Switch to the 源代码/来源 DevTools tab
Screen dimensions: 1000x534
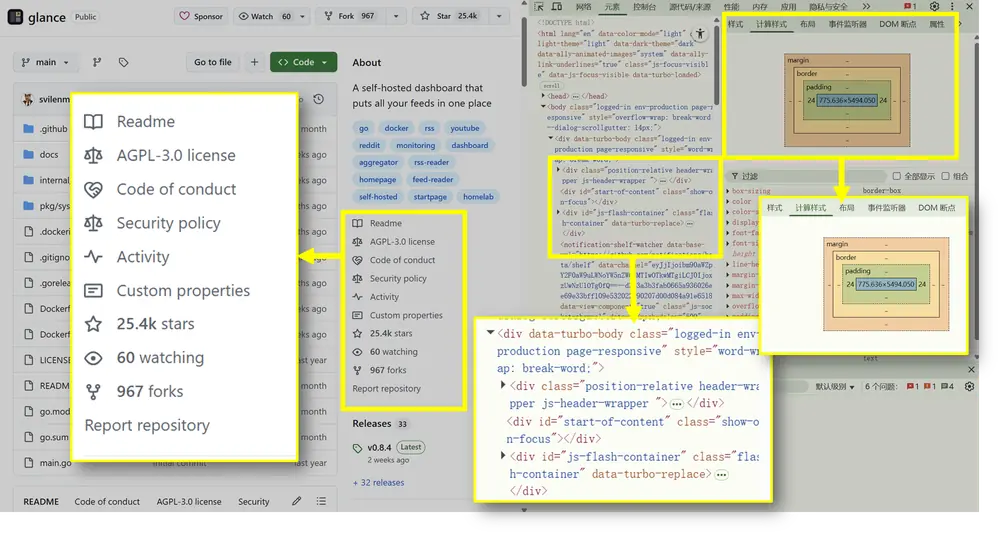coord(690,7)
